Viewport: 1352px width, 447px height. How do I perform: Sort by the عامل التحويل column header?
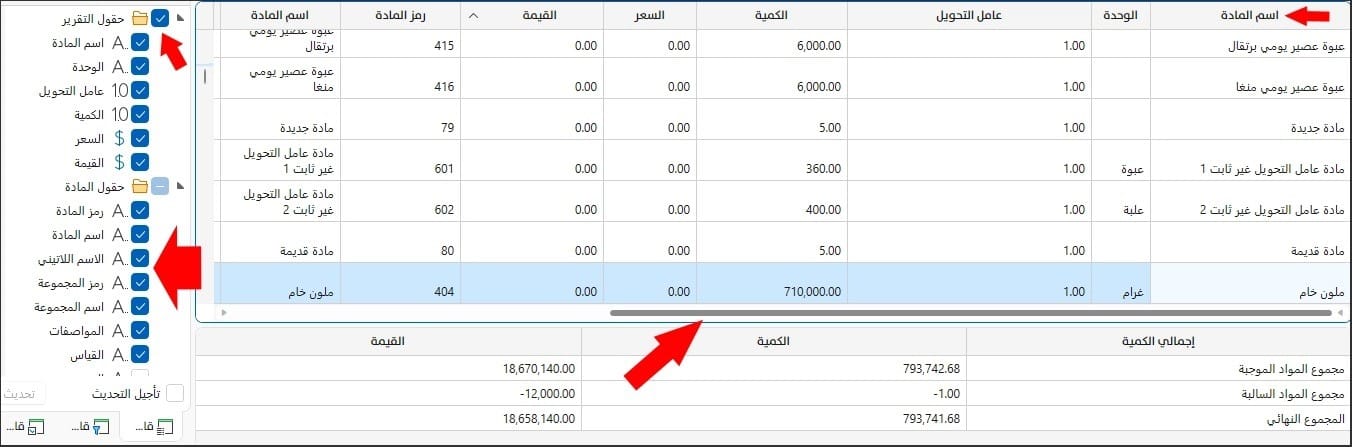click(969, 16)
